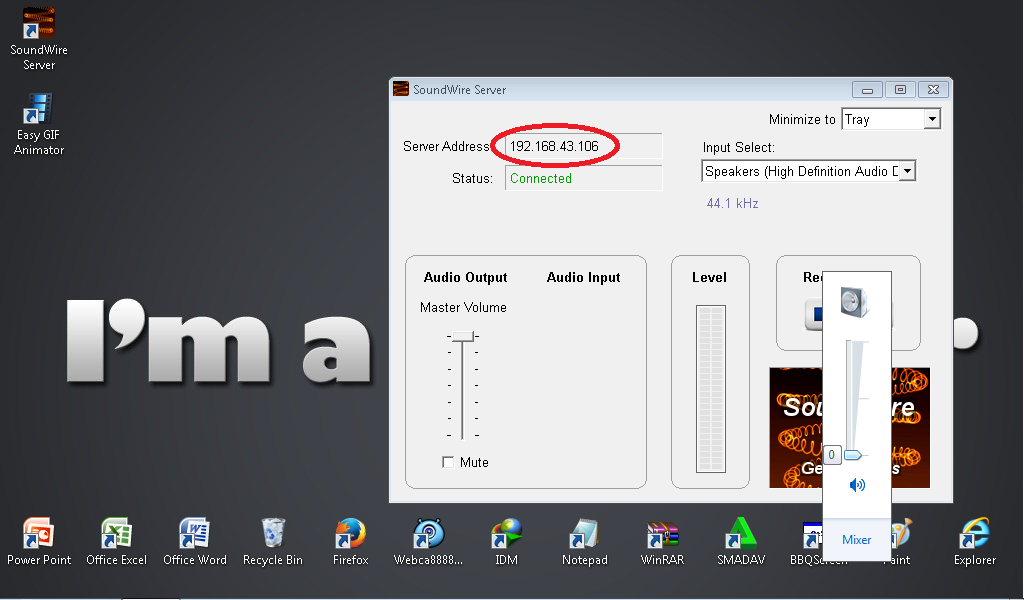Launch the Explorer shortcut
Screen dimensions: 1024x600
[x=974, y=542]
